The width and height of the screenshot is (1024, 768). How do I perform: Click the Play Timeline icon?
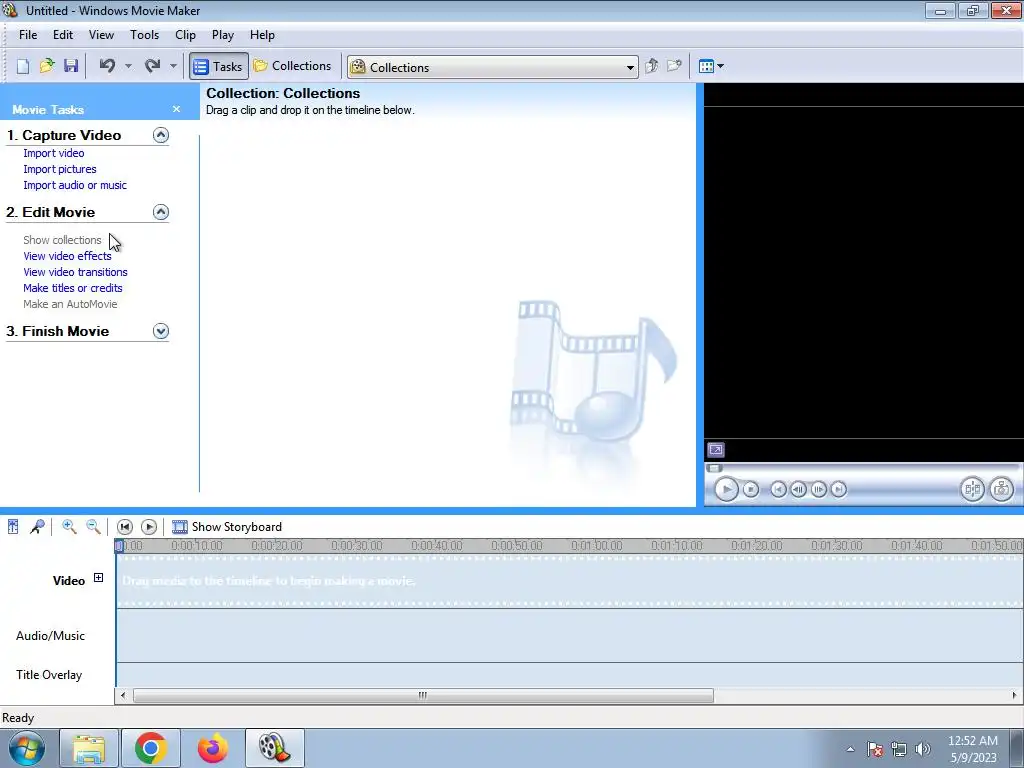[149, 527]
